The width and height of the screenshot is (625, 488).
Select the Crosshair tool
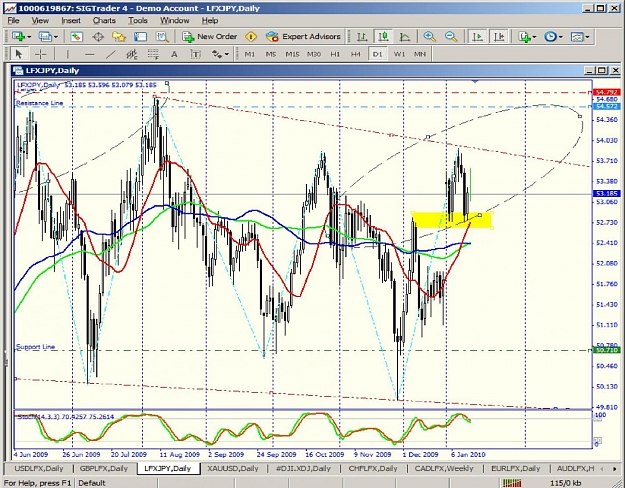tap(41, 54)
